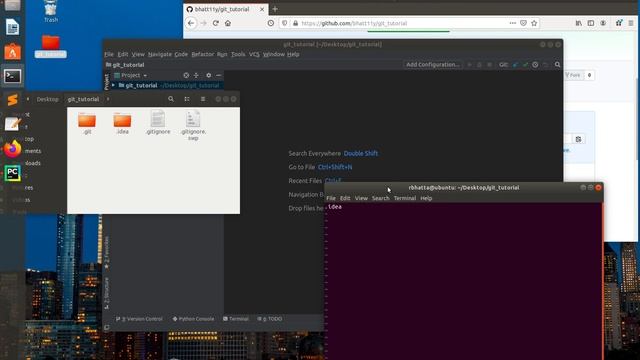Open Project view dropdown in PyCharm
The image size is (640, 360).
pos(131,75)
